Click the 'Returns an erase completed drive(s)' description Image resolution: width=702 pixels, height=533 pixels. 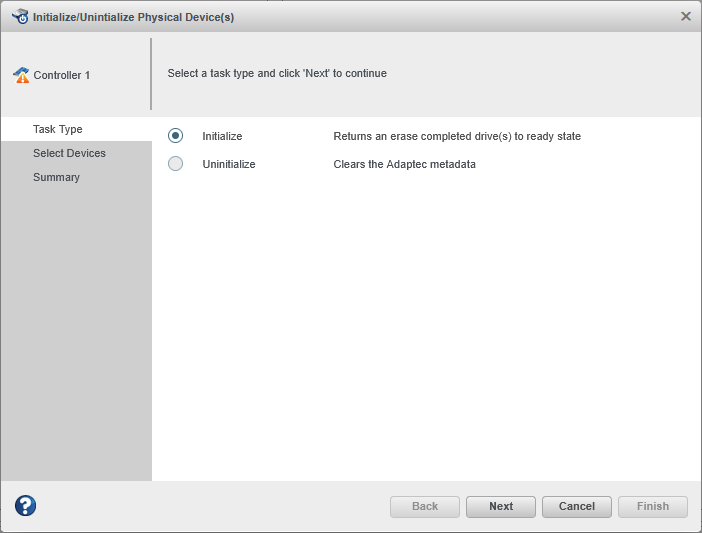click(x=457, y=136)
